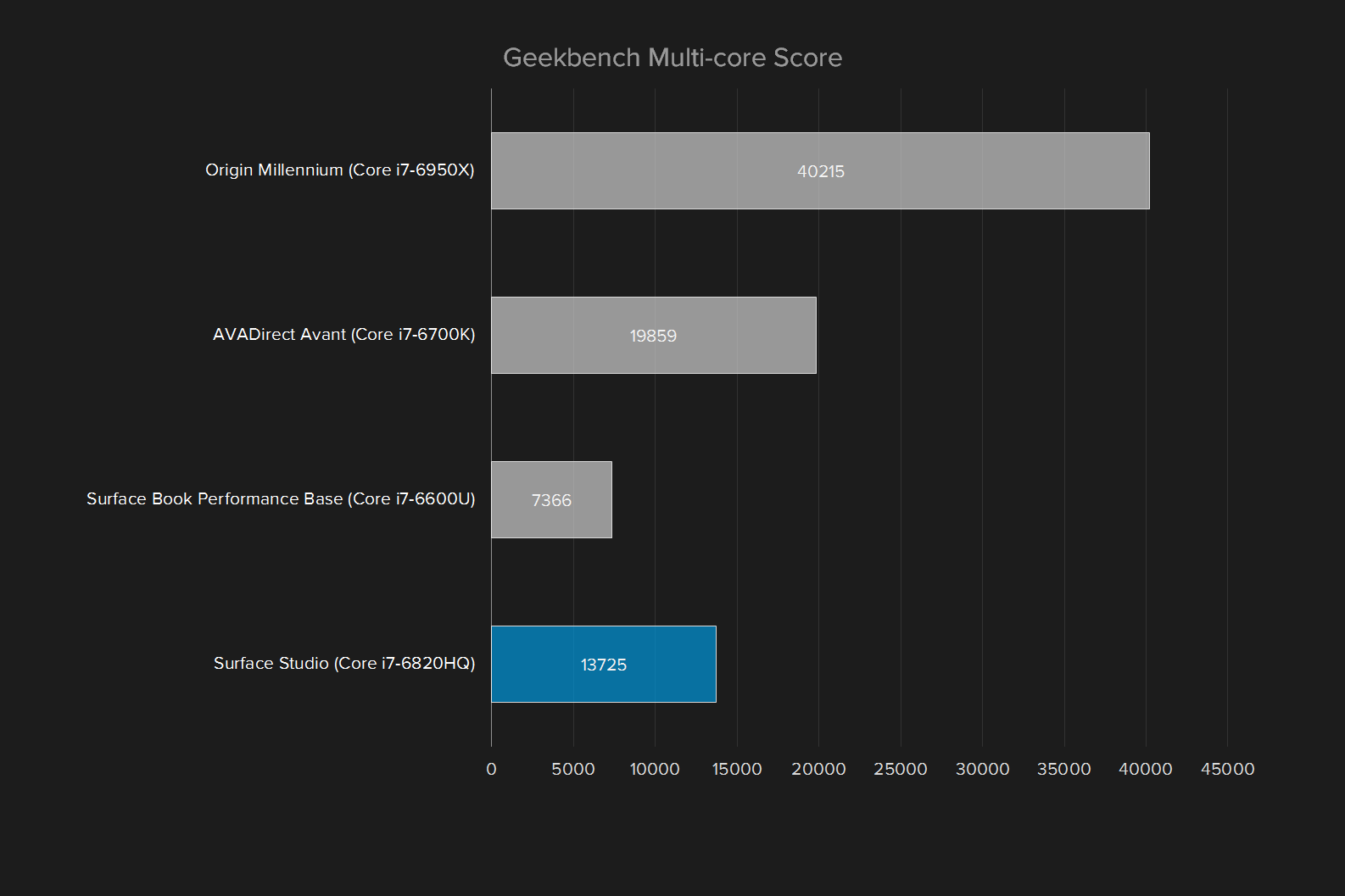Click the 19859 value on the AVADirect bar
Screen dimensions: 1345x896
tap(653, 336)
